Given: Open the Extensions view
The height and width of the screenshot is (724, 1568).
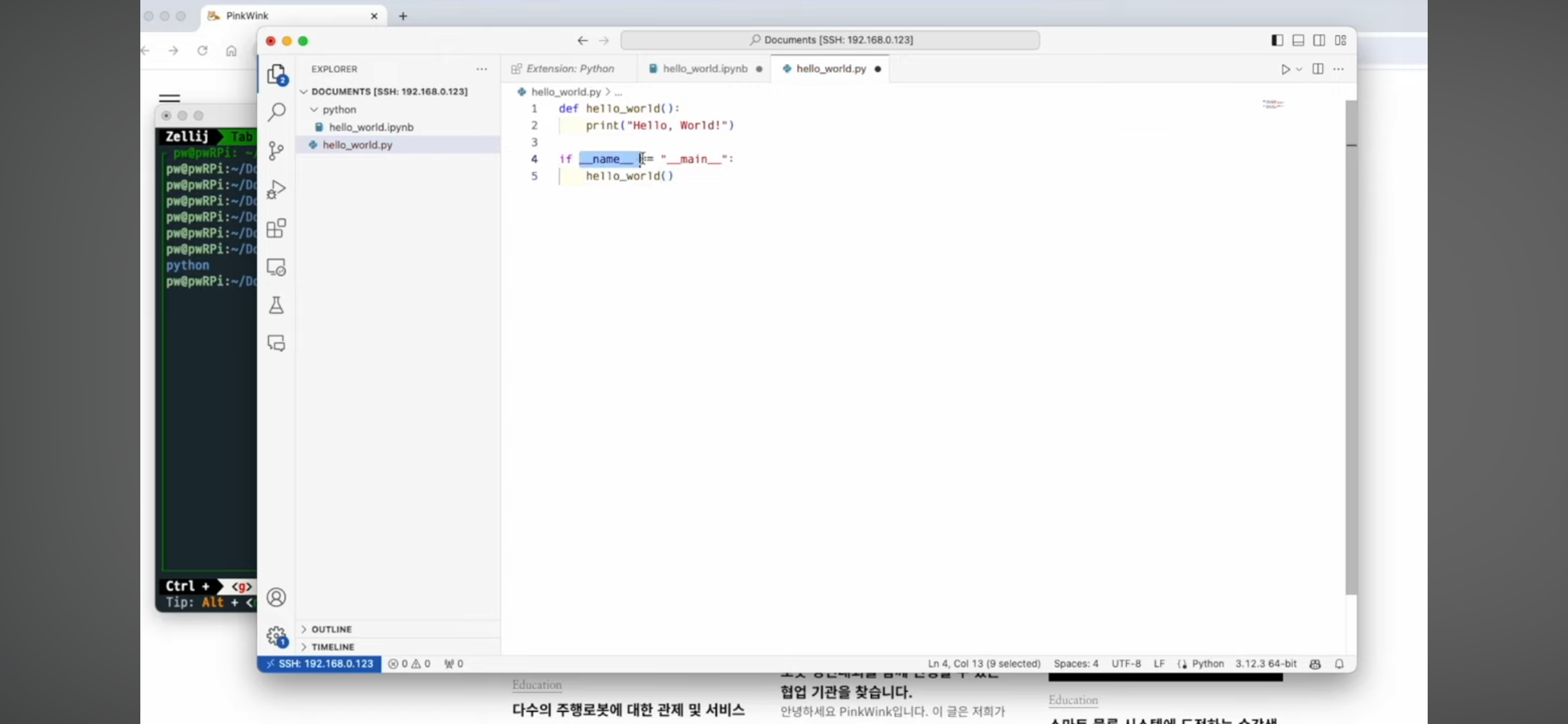Looking at the screenshot, I should pos(276,228).
